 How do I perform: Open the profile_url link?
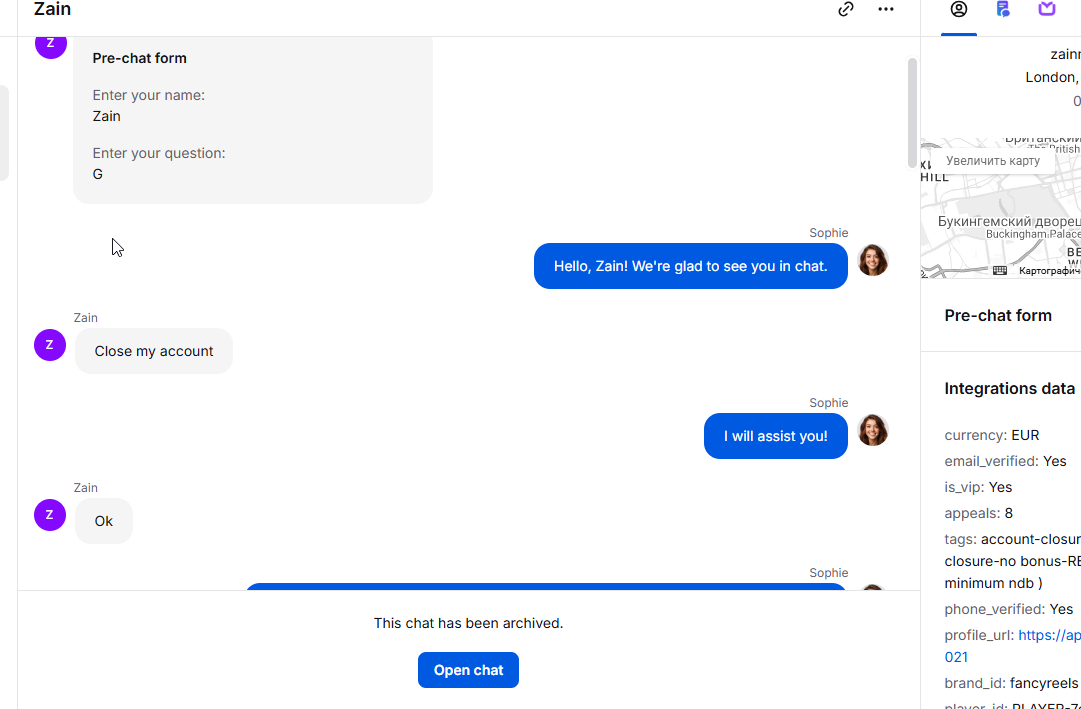point(1049,635)
